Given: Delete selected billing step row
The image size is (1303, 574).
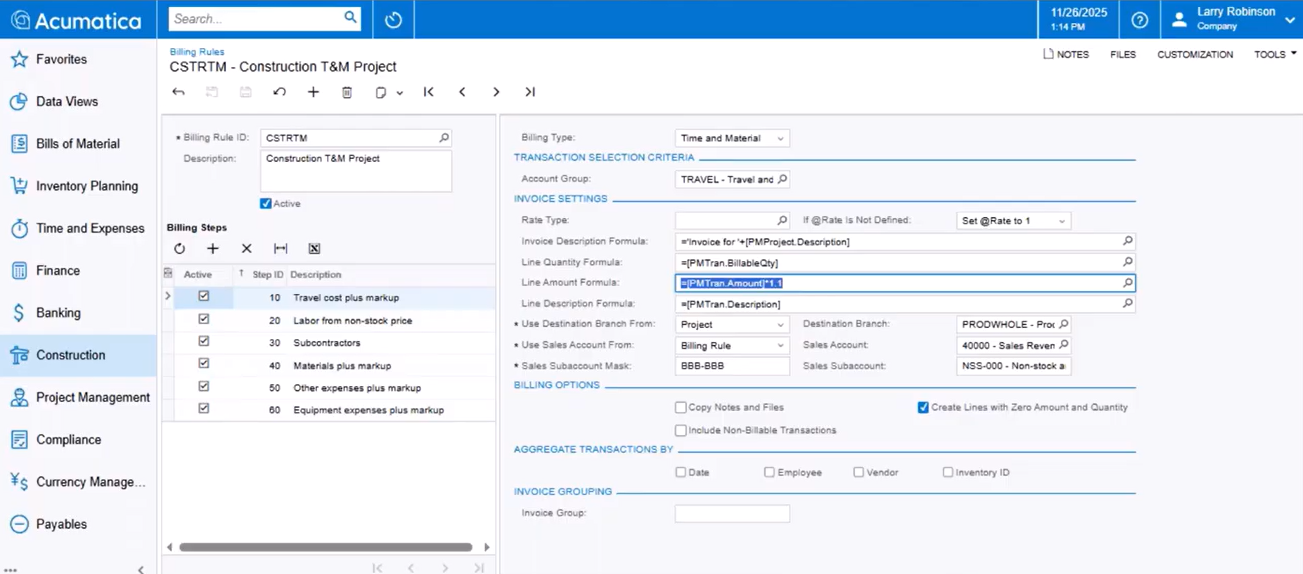Looking at the screenshot, I should point(246,249).
